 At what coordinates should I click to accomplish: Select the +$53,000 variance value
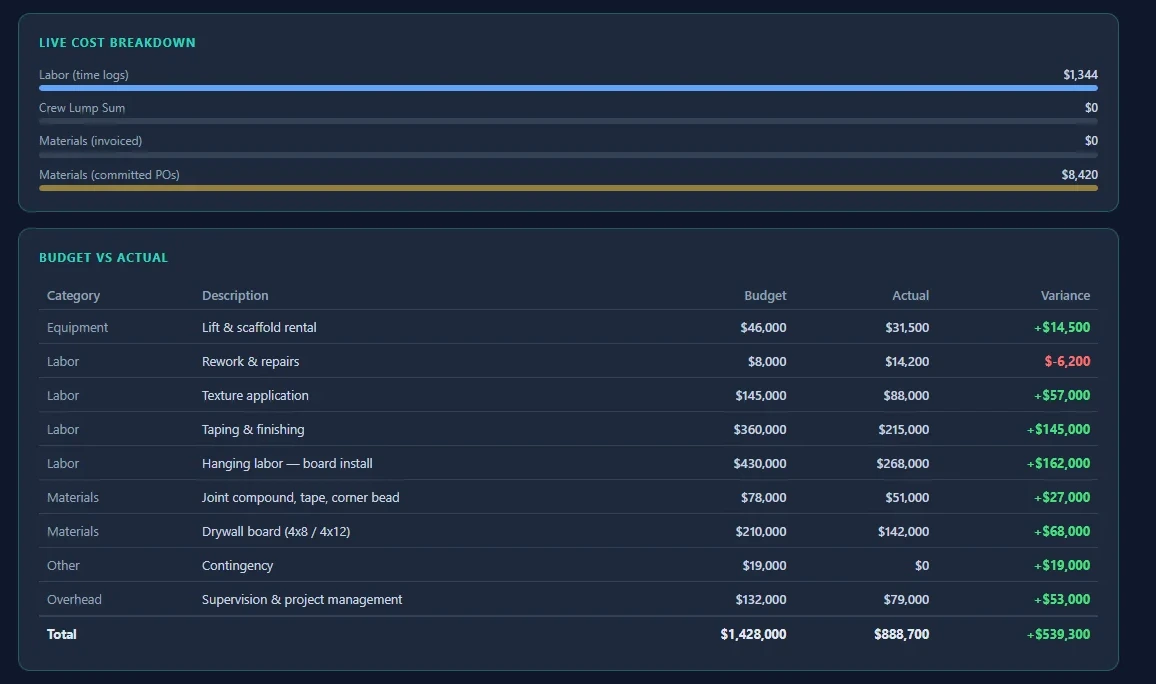(x=1062, y=599)
